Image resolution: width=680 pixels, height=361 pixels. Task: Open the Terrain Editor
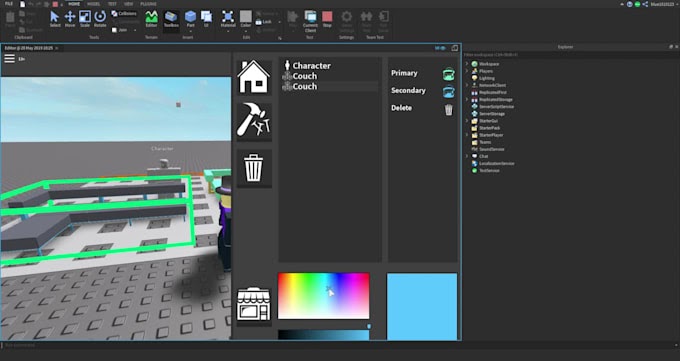[x=151, y=20]
